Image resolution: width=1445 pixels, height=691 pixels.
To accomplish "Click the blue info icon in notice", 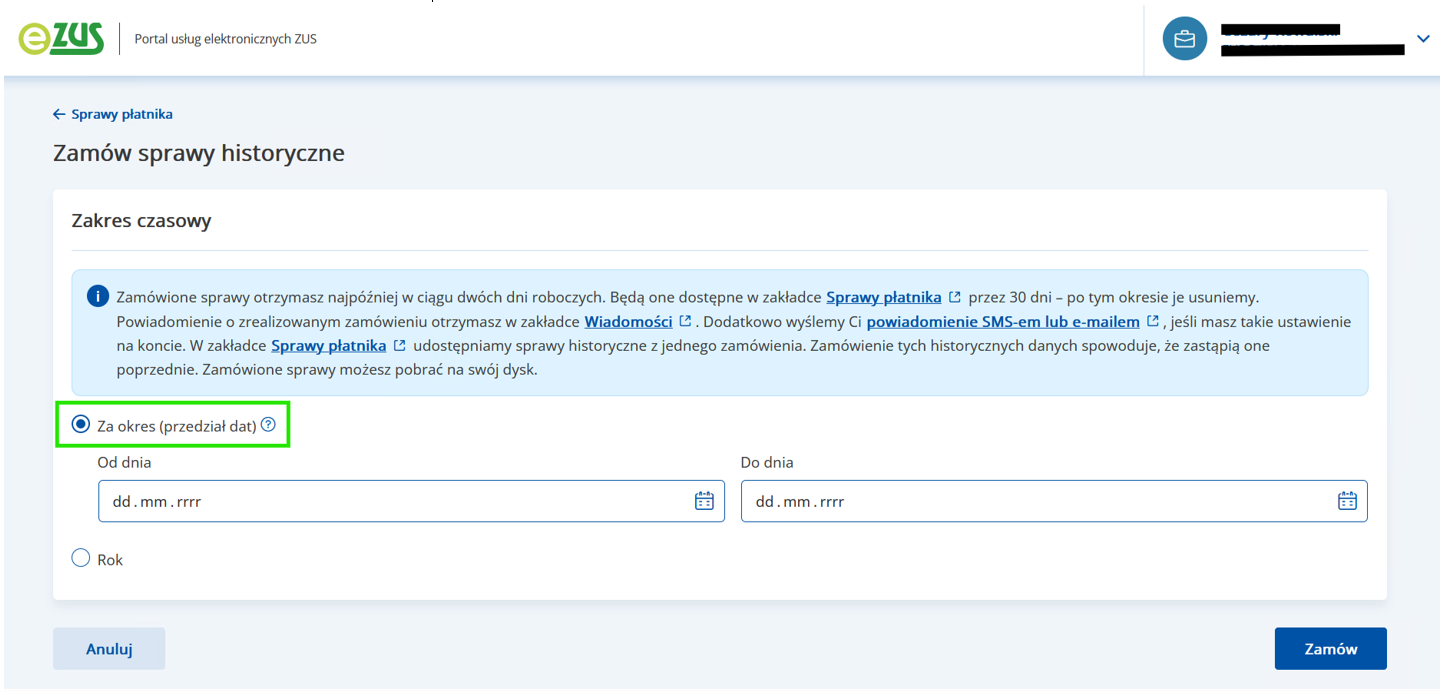I will pyautogui.click(x=97, y=297).
